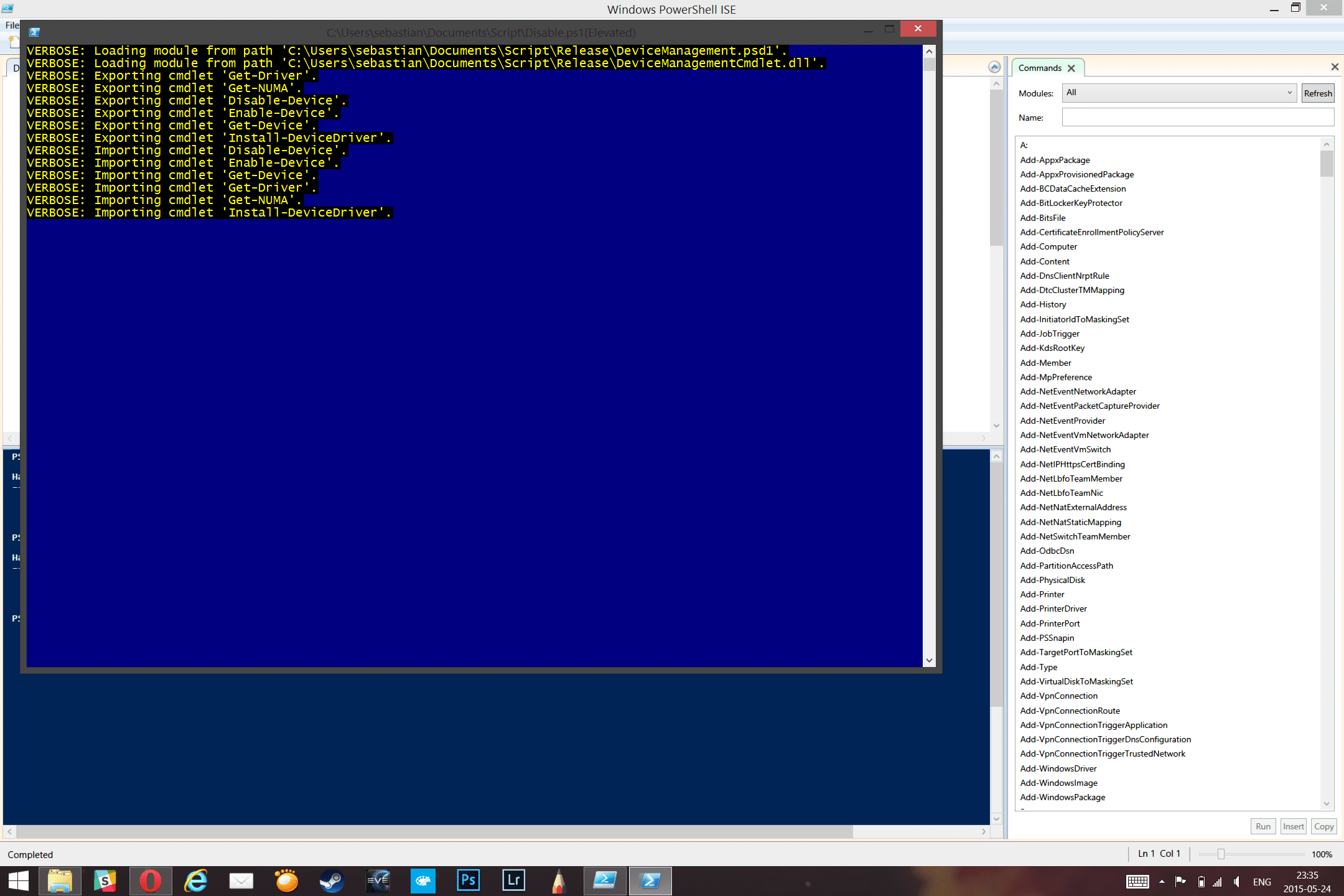The image size is (1344, 896).
Task: Adjust the zoom slider in status bar
Action: [1221, 854]
